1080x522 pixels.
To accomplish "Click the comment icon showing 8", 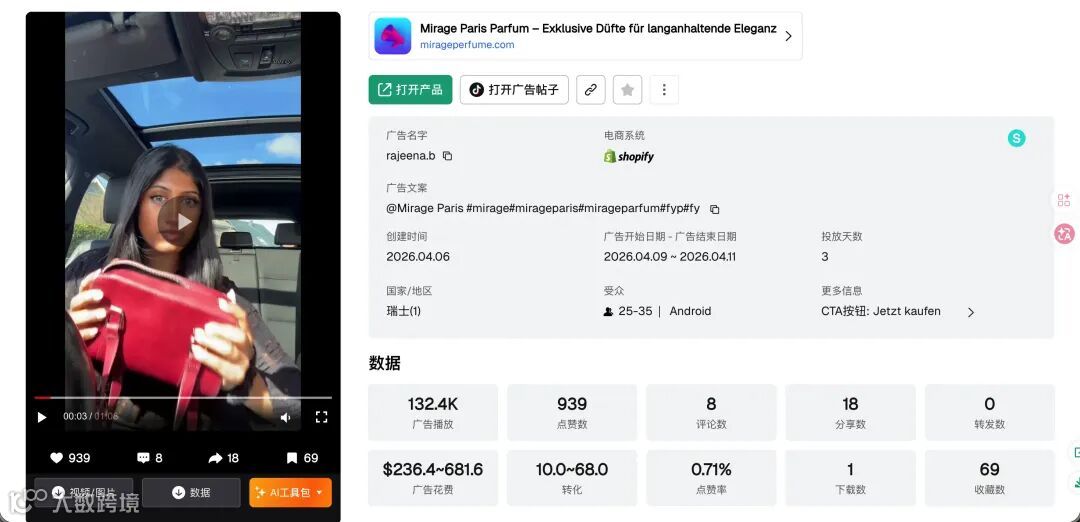I will tap(143, 458).
